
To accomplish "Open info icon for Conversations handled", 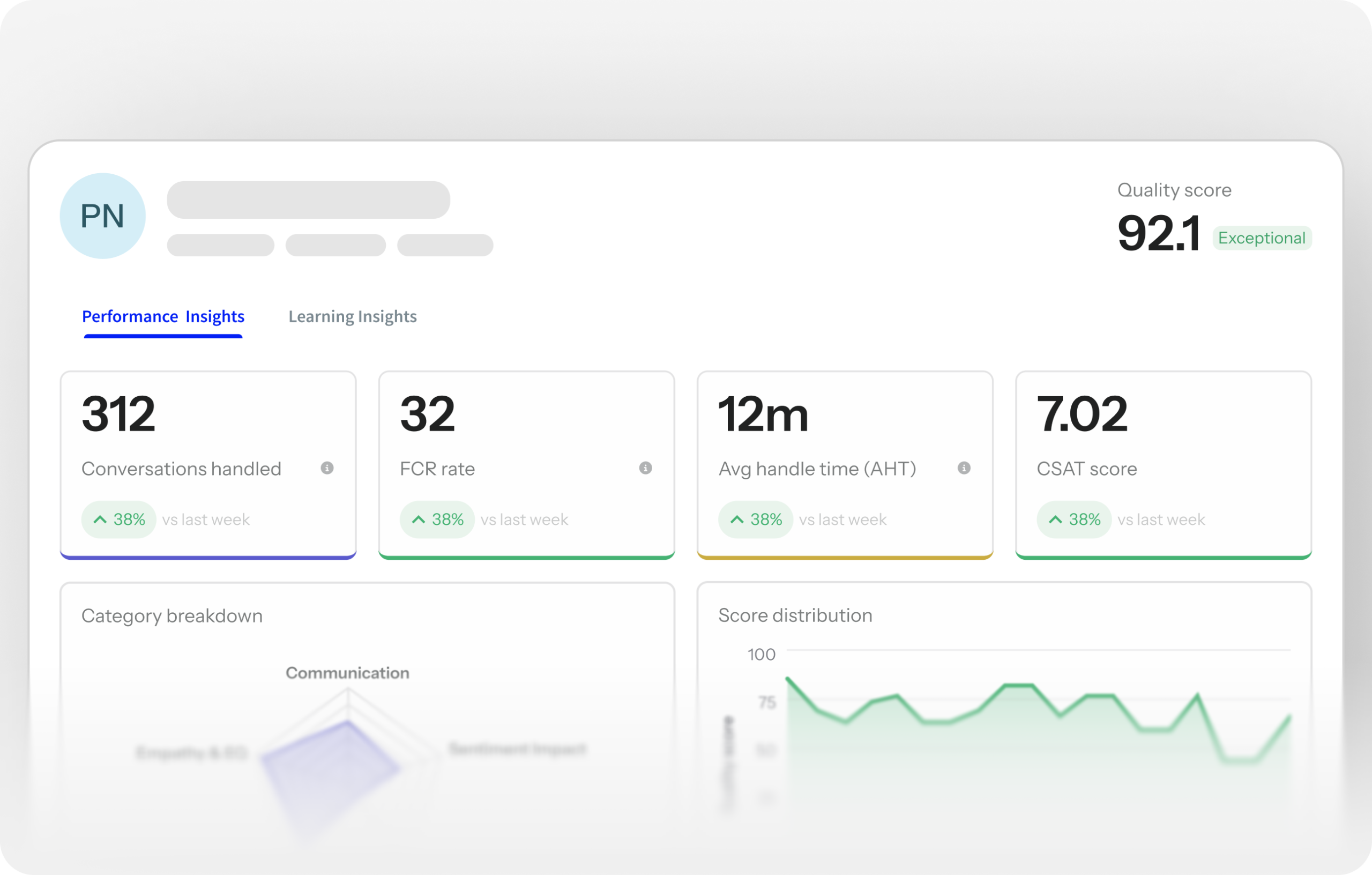I will (x=327, y=468).
